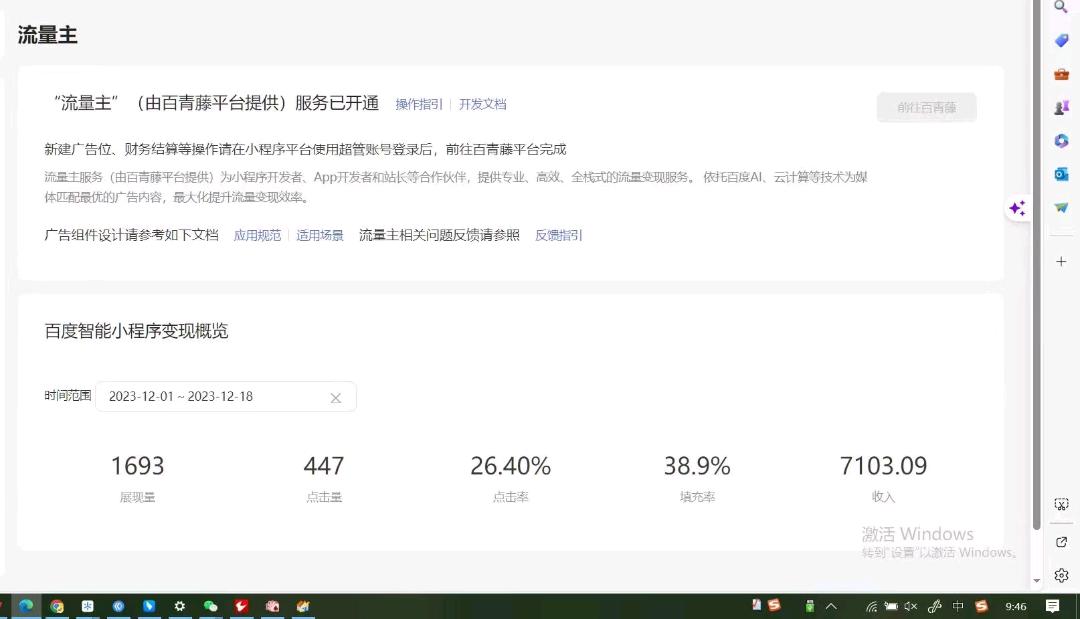
Task: Open the blue tag icon in the sidebar
Action: coord(1061,41)
